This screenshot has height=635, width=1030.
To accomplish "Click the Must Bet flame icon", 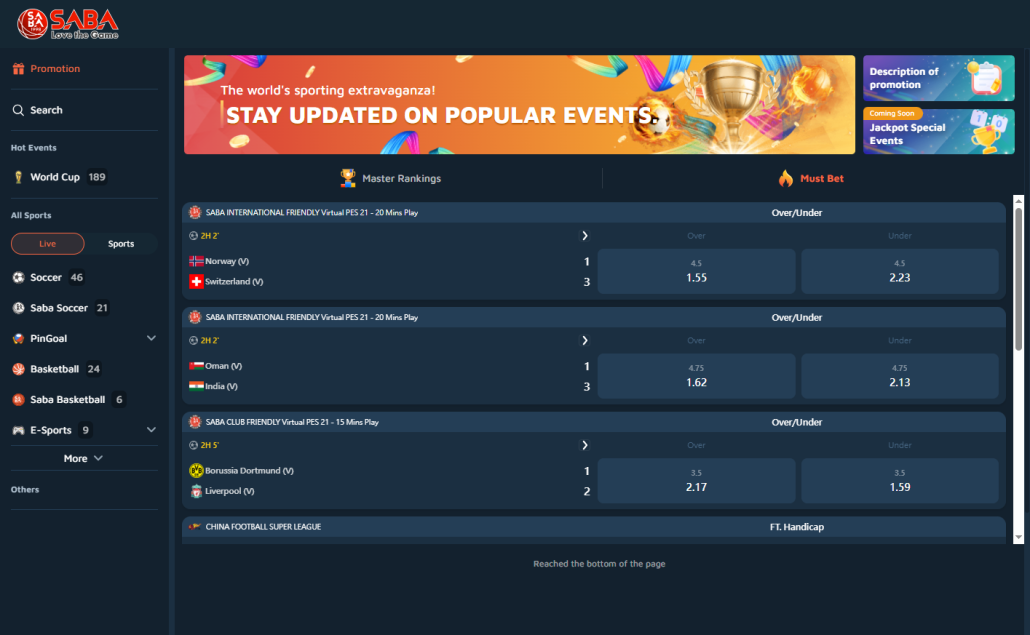I will [x=786, y=178].
